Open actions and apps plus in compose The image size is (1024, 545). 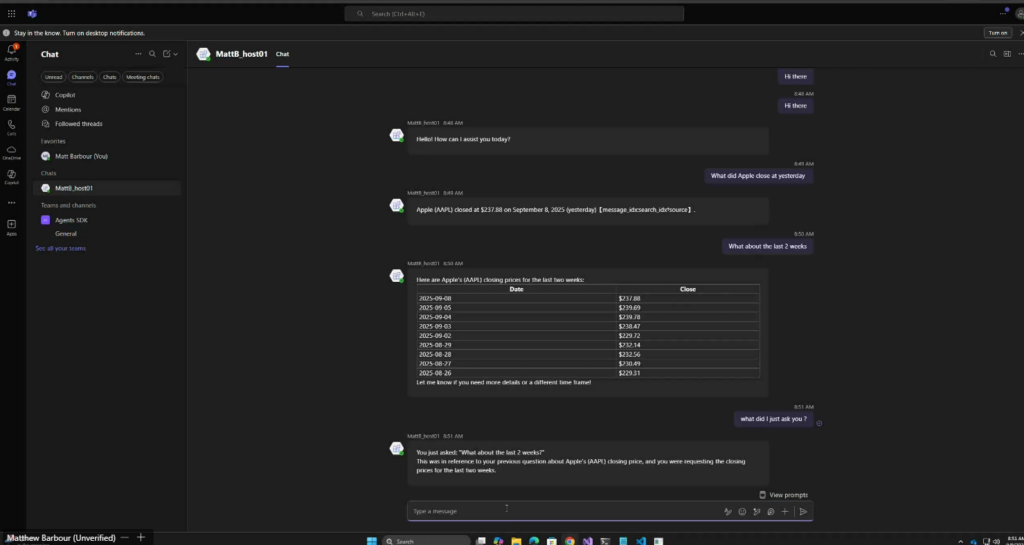pos(785,512)
